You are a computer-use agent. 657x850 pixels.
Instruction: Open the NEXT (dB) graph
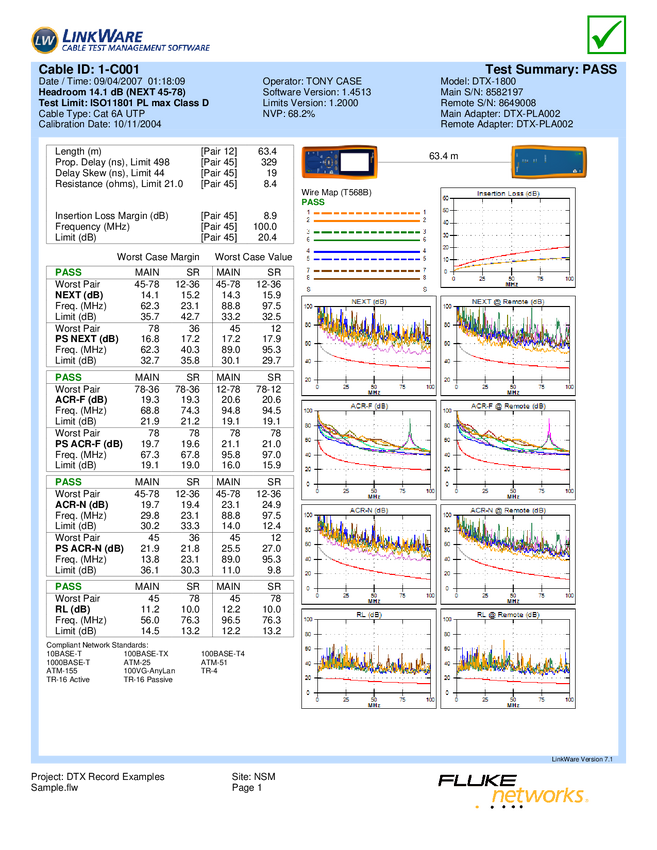pos(369,345)
